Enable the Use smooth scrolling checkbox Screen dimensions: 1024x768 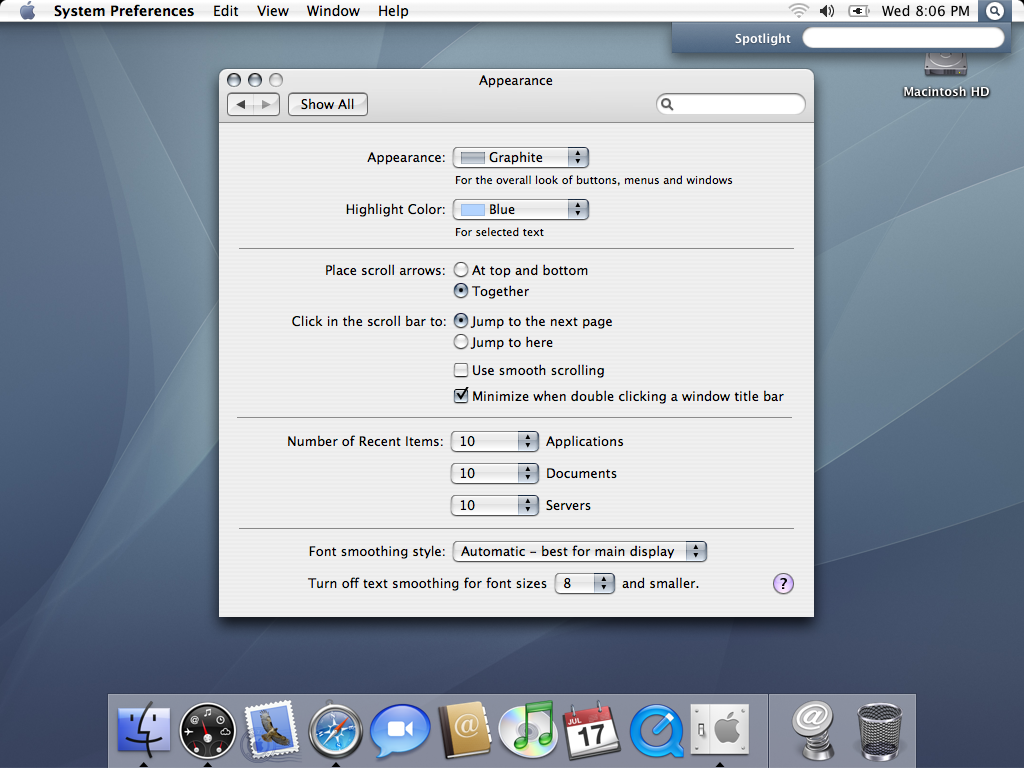point(461,370)
